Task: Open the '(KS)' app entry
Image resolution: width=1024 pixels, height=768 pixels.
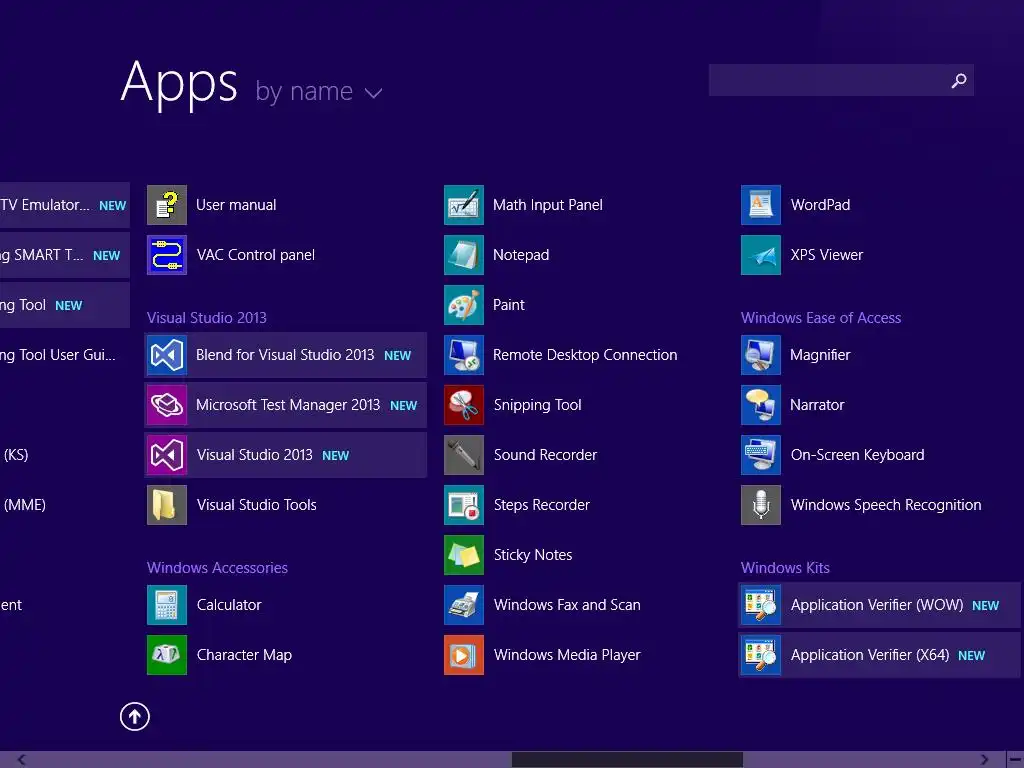Action: 16,455
